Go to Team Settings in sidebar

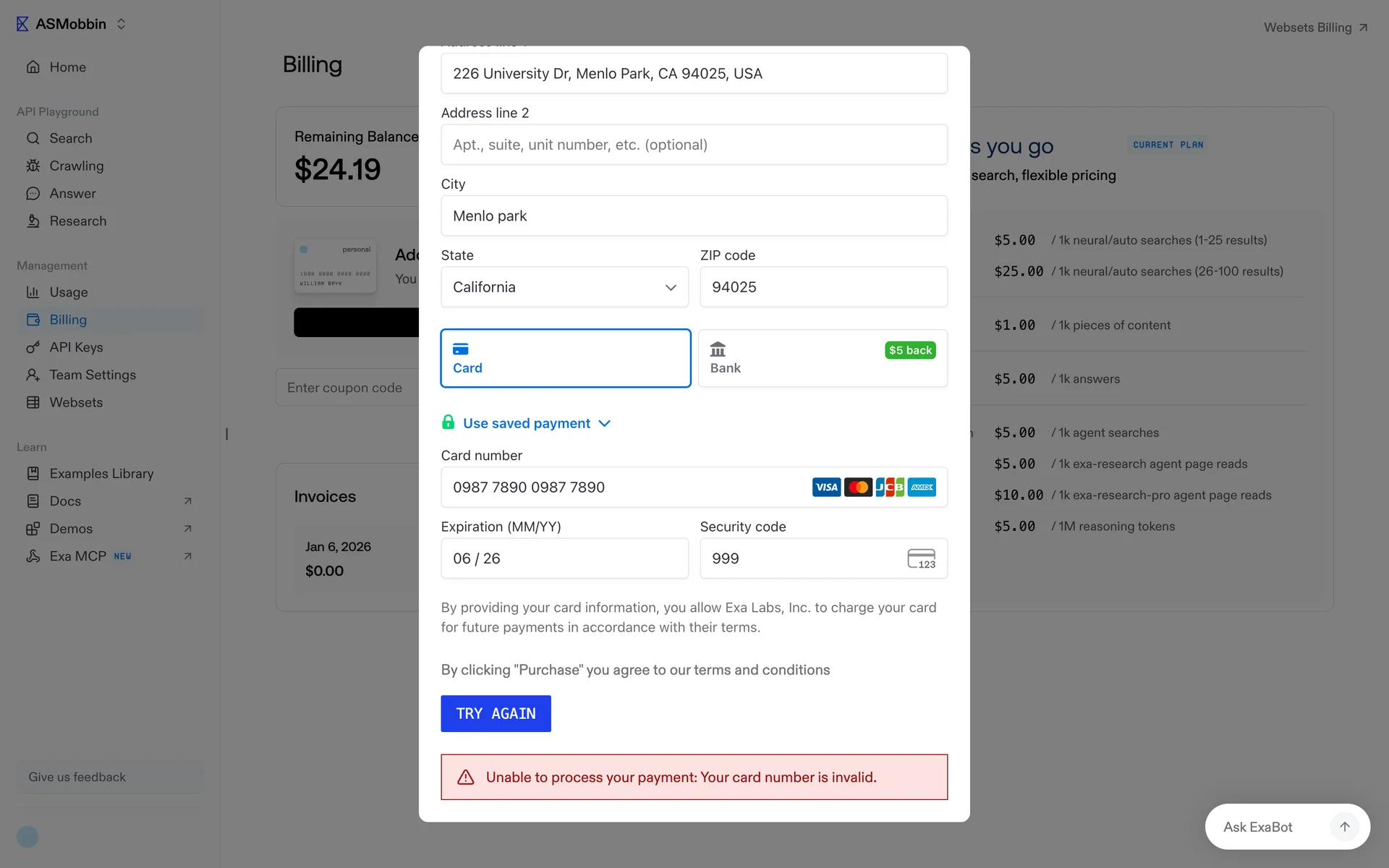93,375
